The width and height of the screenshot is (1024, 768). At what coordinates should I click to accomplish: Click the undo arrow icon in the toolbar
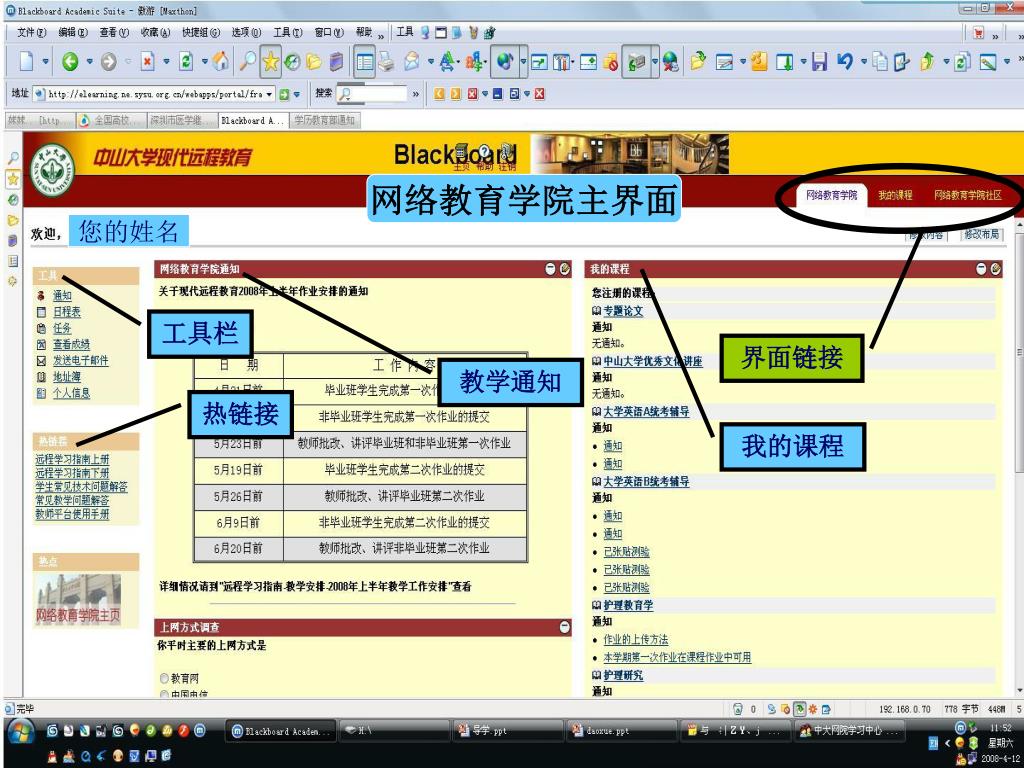[x=845, y=62]
